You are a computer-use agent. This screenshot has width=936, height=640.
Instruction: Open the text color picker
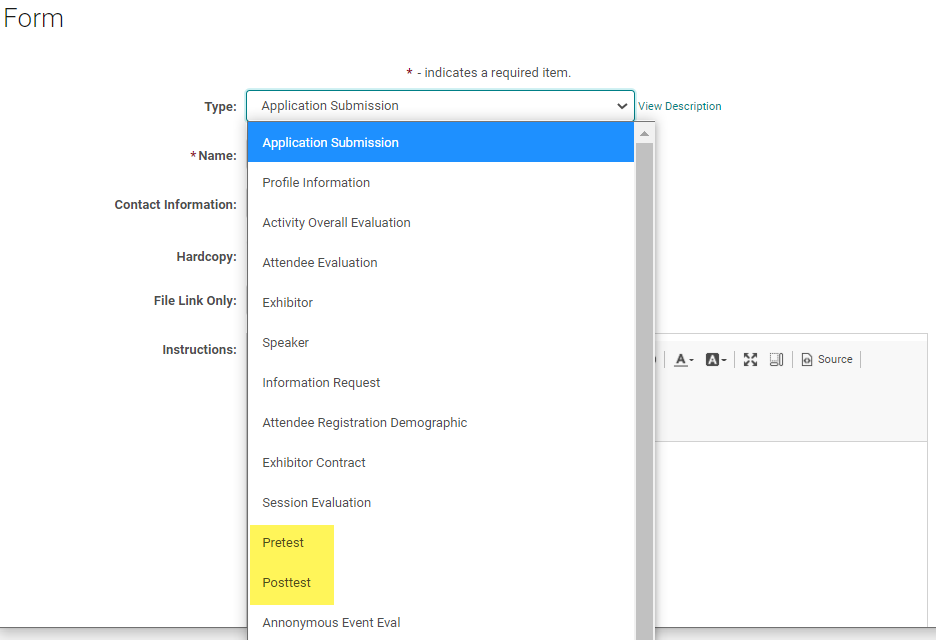tap(685, 360)
